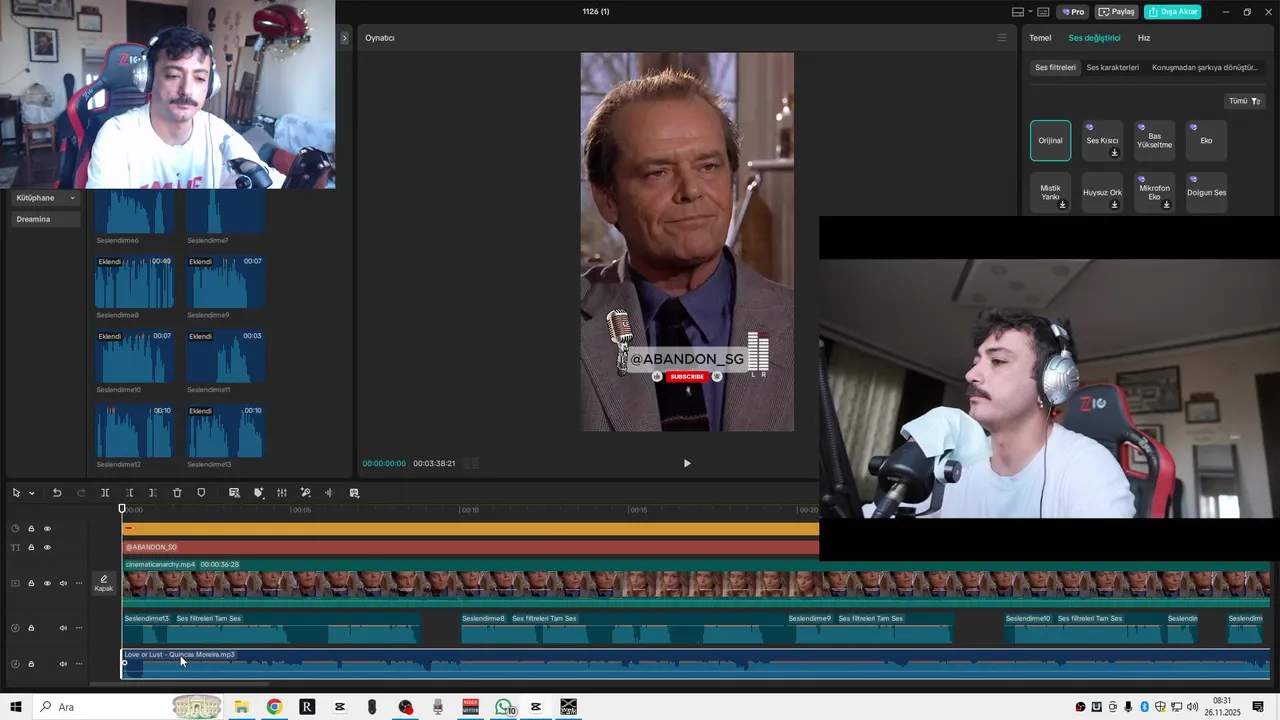Select the Love or Lust mp3 clip
This screenshot has width=1280, height=720.
pyautogui.click(x=696, y=664)
